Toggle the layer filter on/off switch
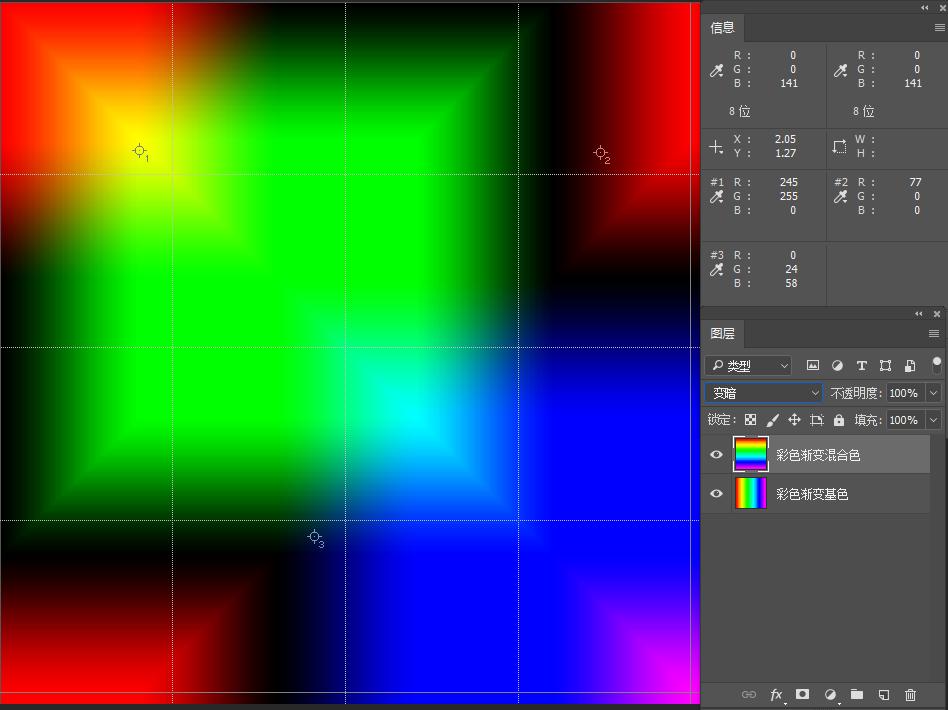Screen dimensions: 948x710 tap(936, 365)
